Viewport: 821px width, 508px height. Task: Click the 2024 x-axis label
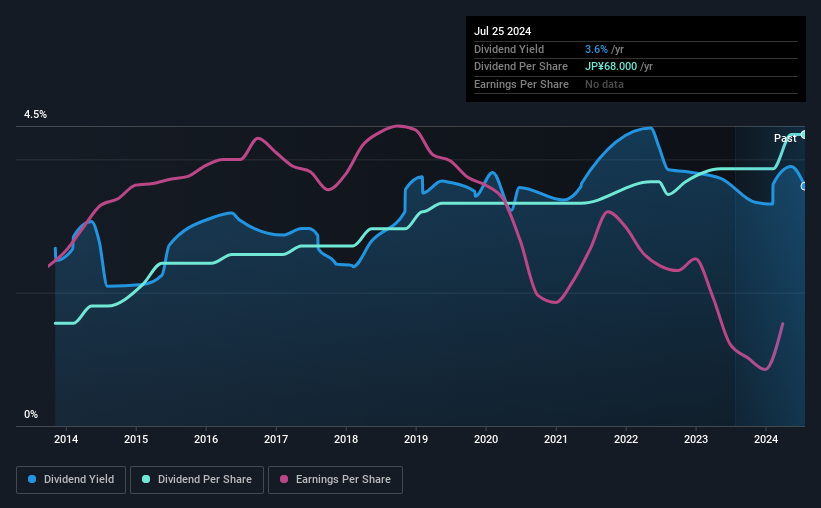[765, 439]
